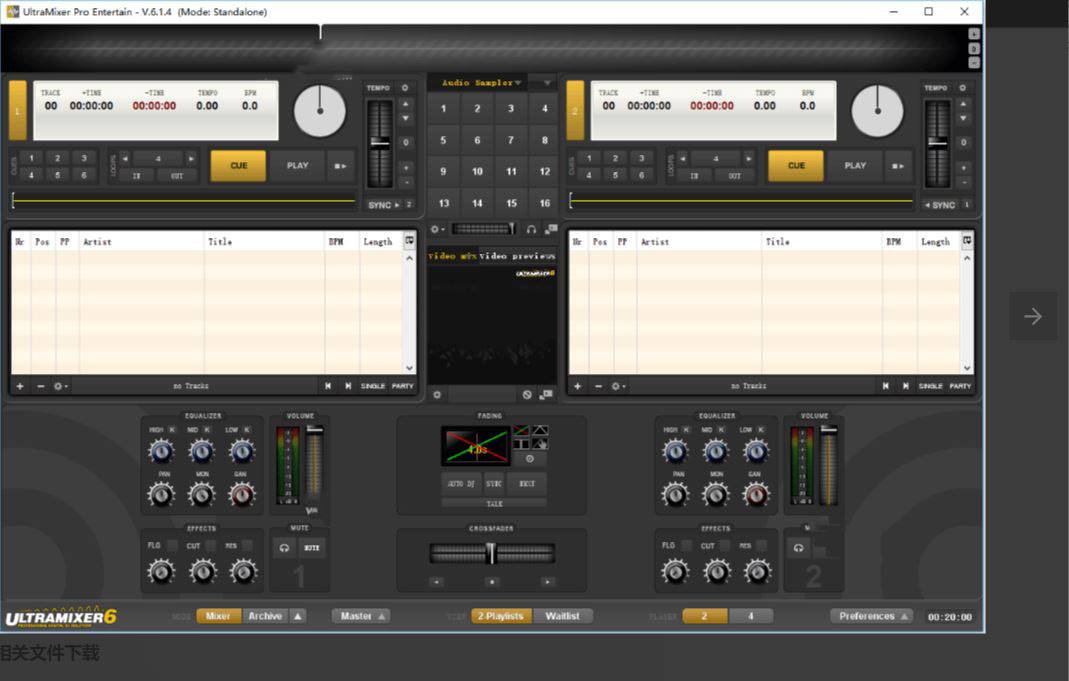Click CUE on deck 1

[239, 166]
